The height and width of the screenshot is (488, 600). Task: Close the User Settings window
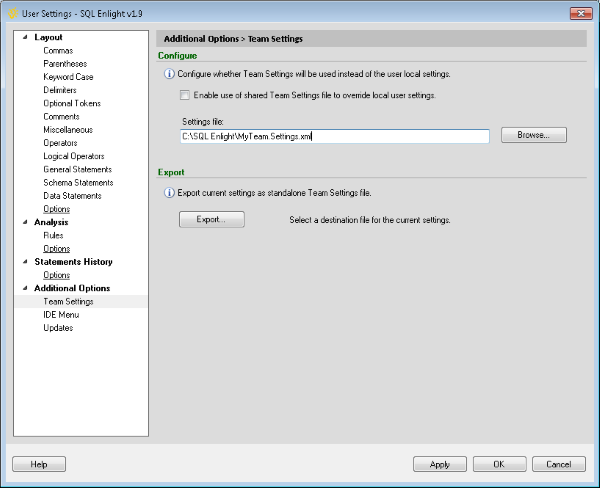(x=581, y=13)
